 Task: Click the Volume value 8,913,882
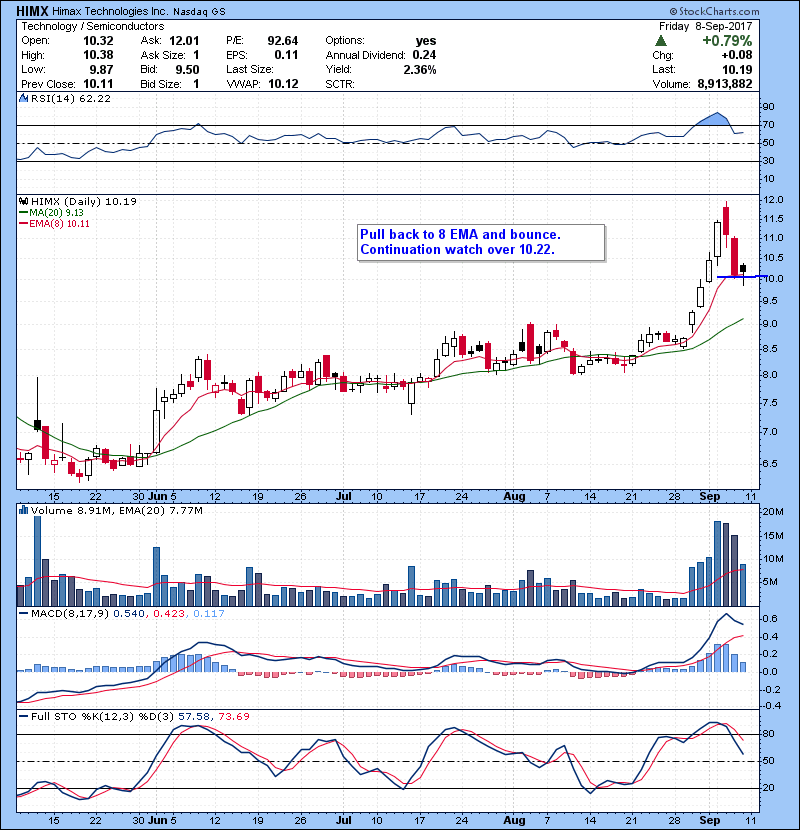tap(725, 84)
